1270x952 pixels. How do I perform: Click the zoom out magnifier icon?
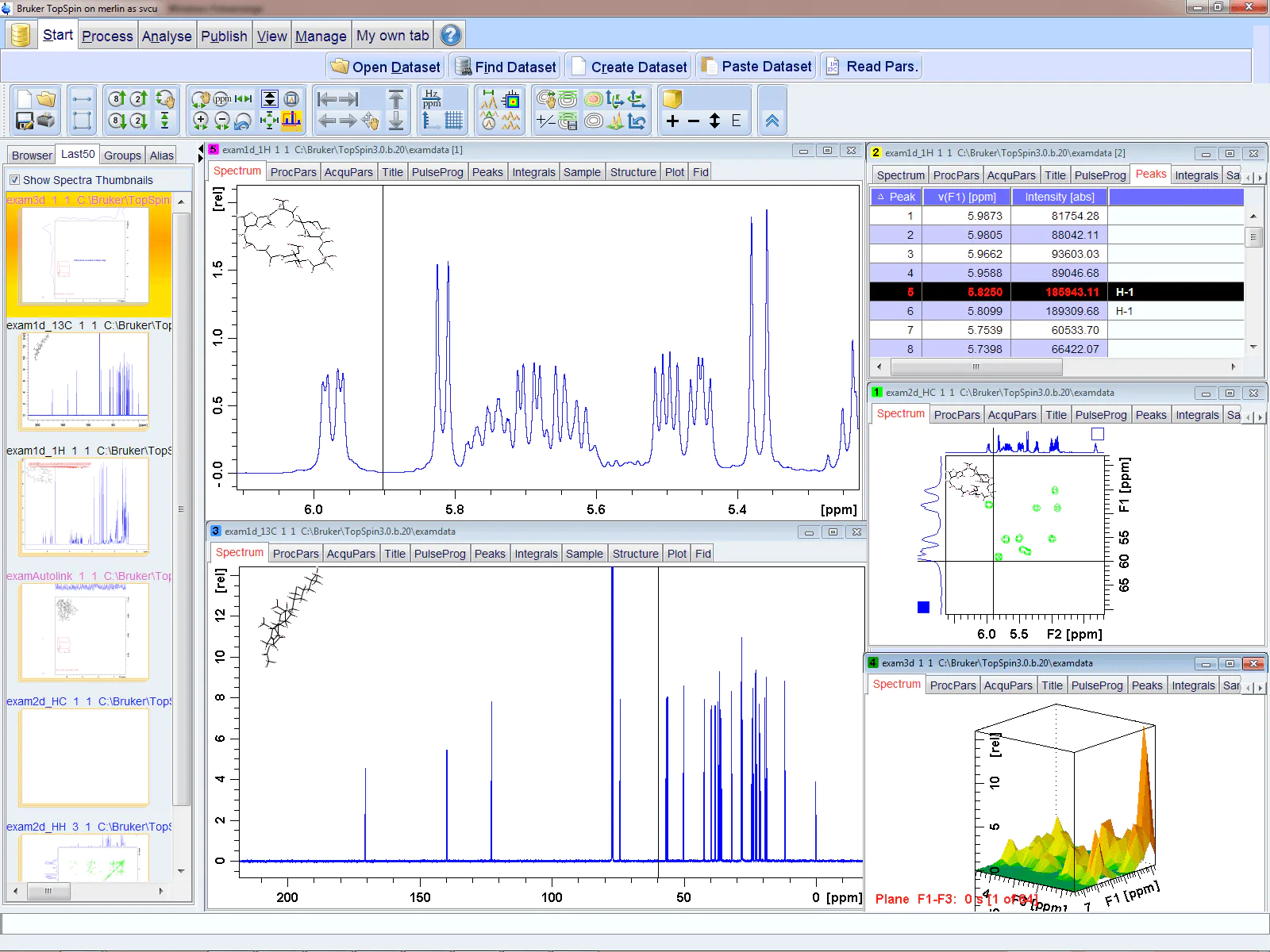pyautogui.click(x=222, y=121)
